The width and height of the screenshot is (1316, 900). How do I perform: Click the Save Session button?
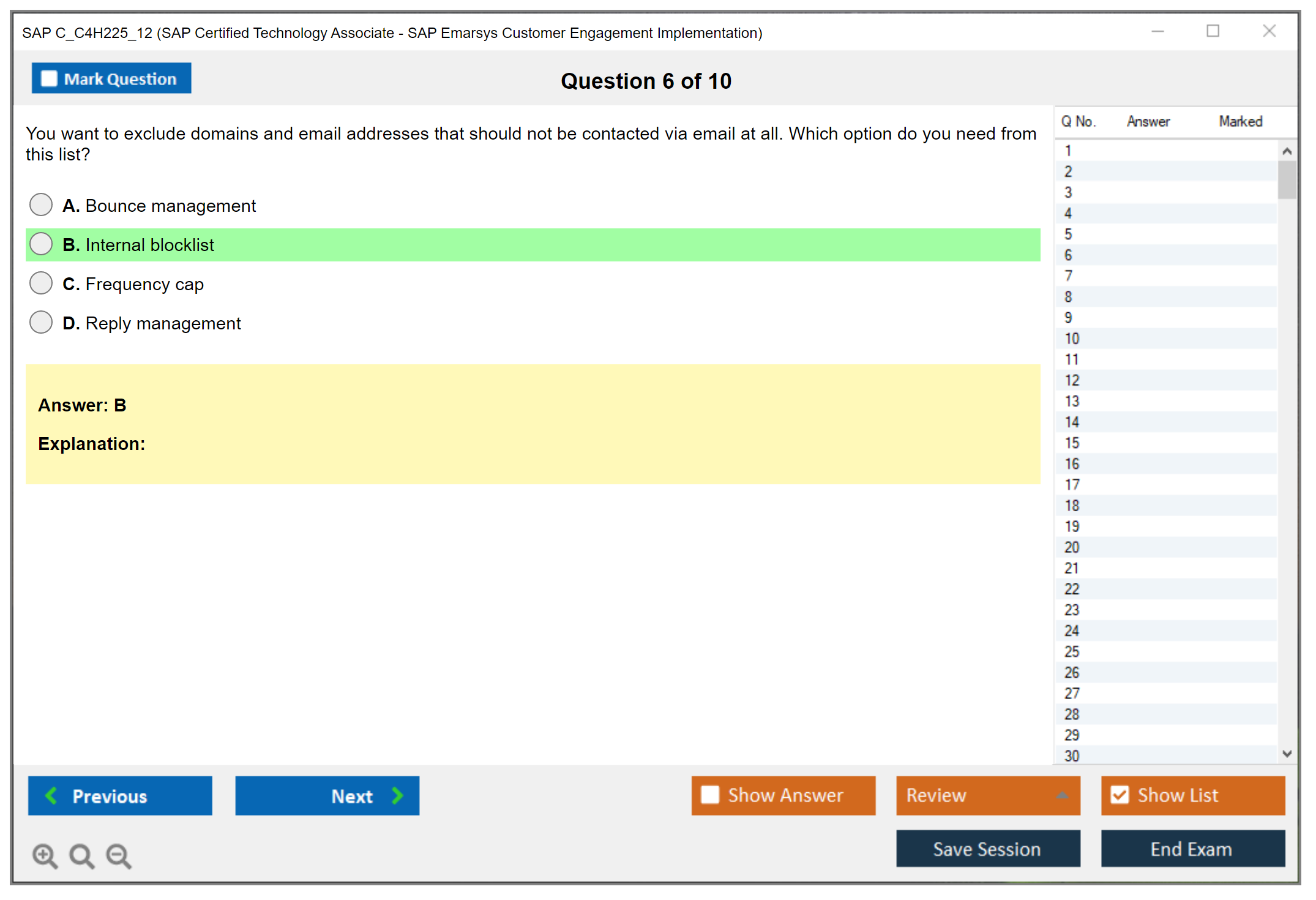click(x=987, y=849)
